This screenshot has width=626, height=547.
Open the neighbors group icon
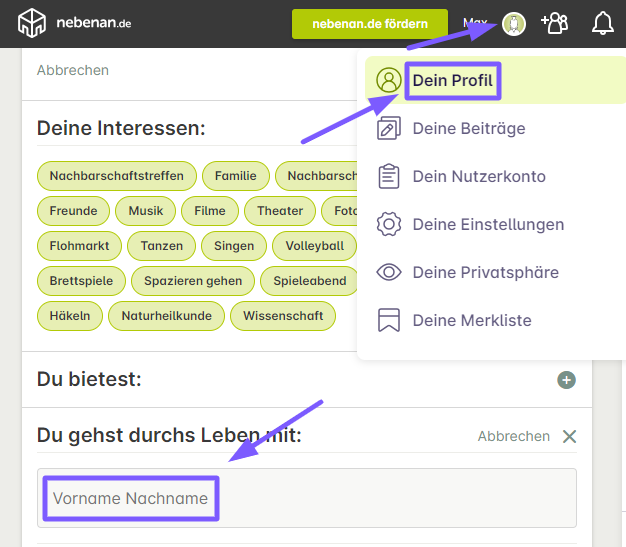point(554,23)
